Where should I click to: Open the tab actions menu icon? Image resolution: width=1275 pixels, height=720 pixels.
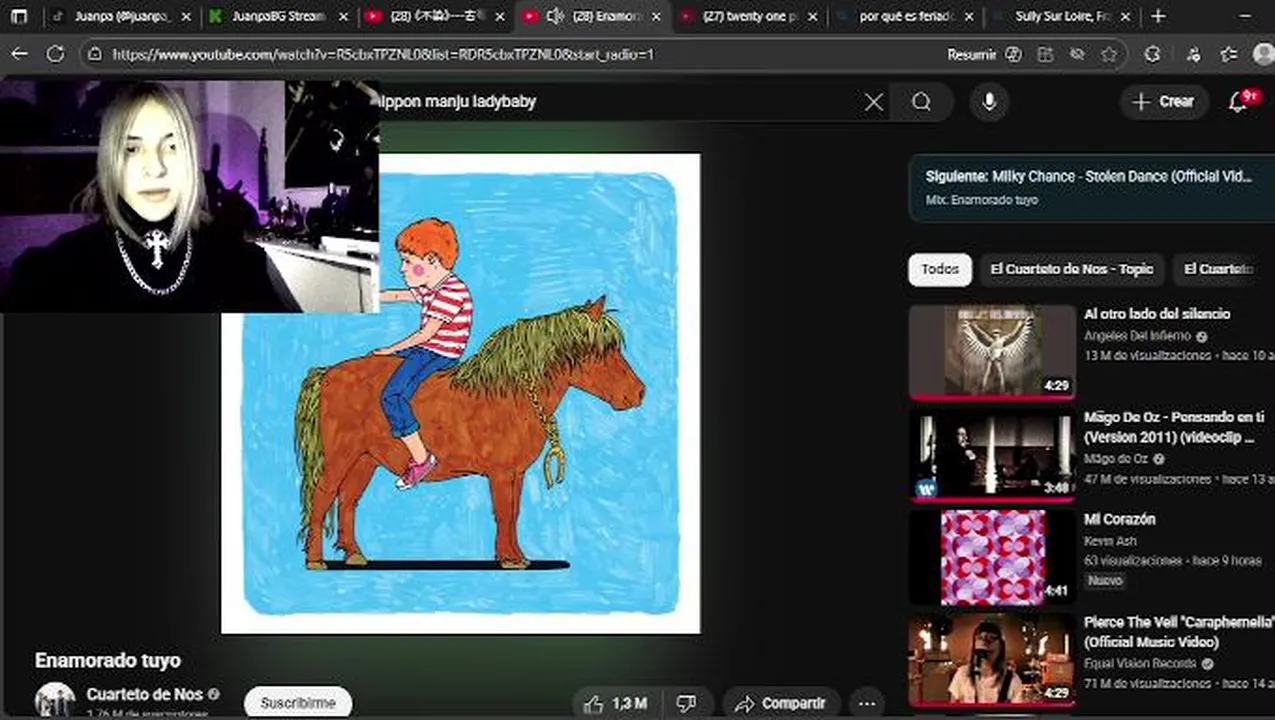coord(19,16)
